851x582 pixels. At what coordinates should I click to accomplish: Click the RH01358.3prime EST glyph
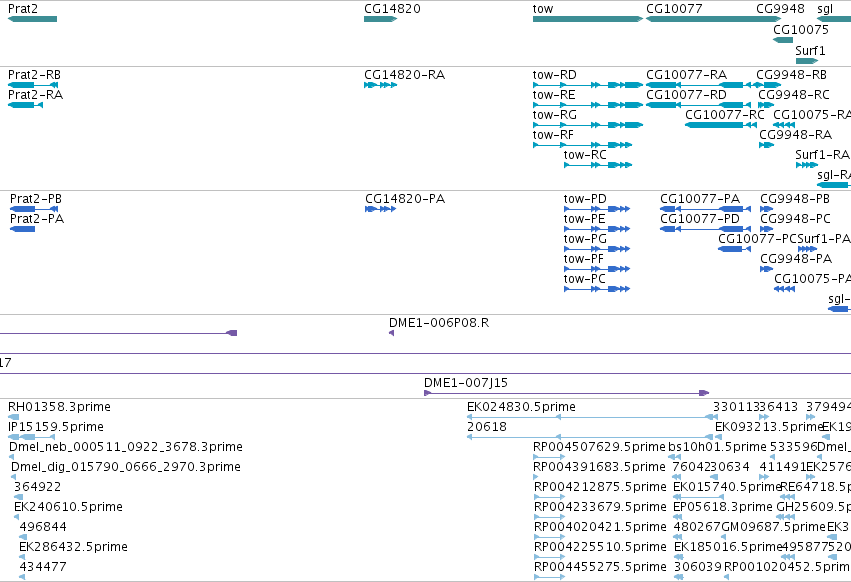pyautogui.click(x=14, y=417)
